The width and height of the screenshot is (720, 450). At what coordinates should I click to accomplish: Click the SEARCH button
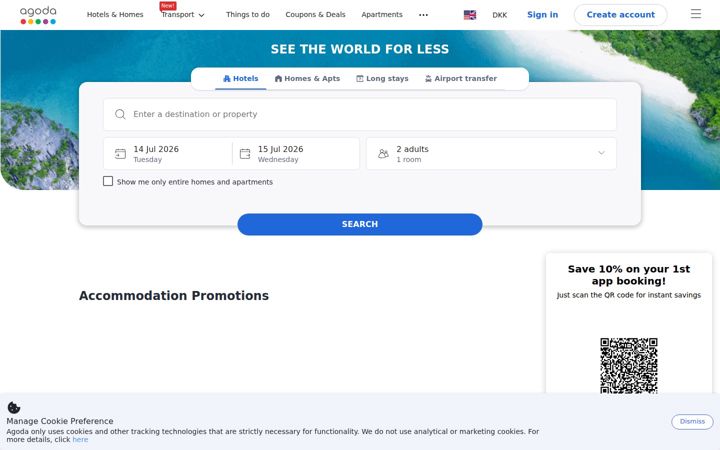(x=360, y=224)
